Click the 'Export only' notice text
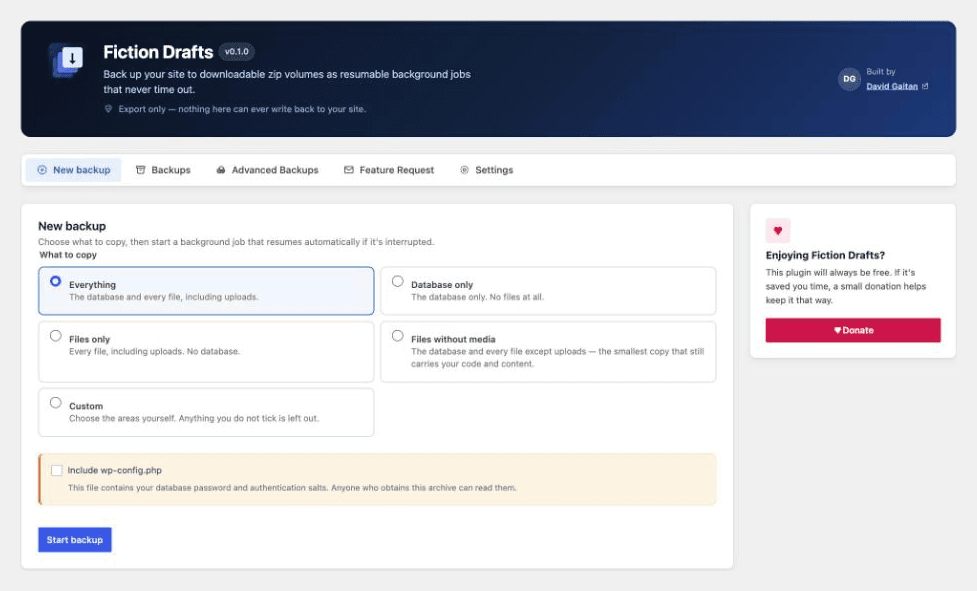977x591 pixels. (x=242, y=109)
